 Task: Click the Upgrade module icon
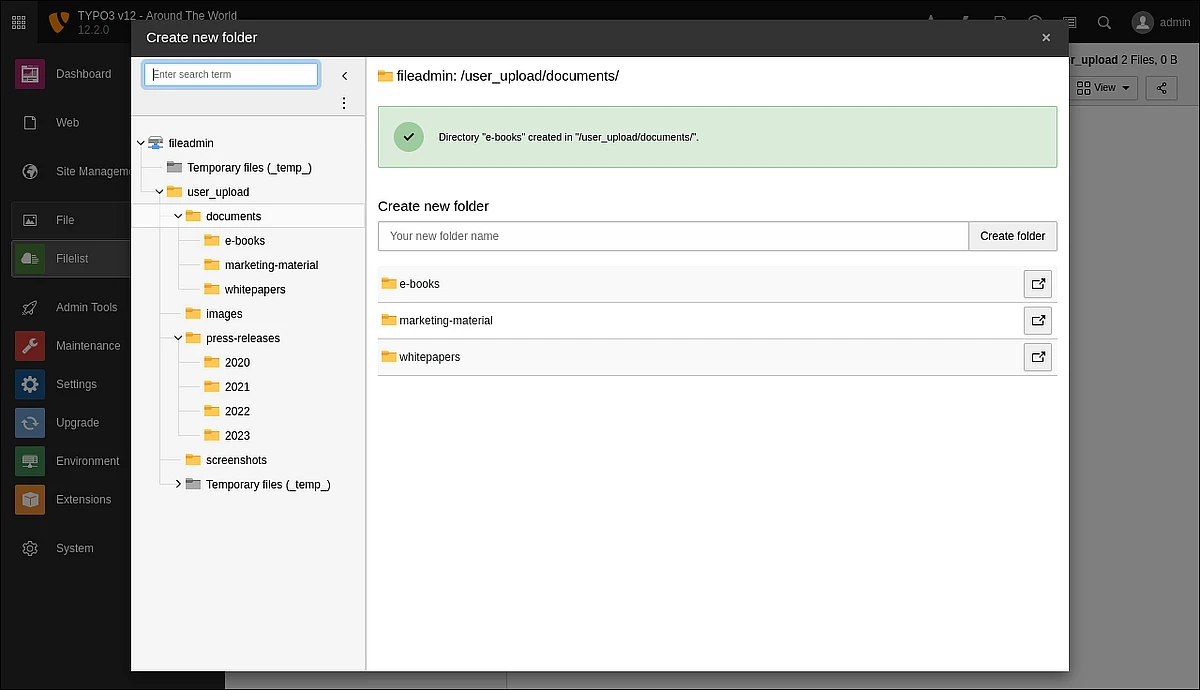tap(30, 423)
